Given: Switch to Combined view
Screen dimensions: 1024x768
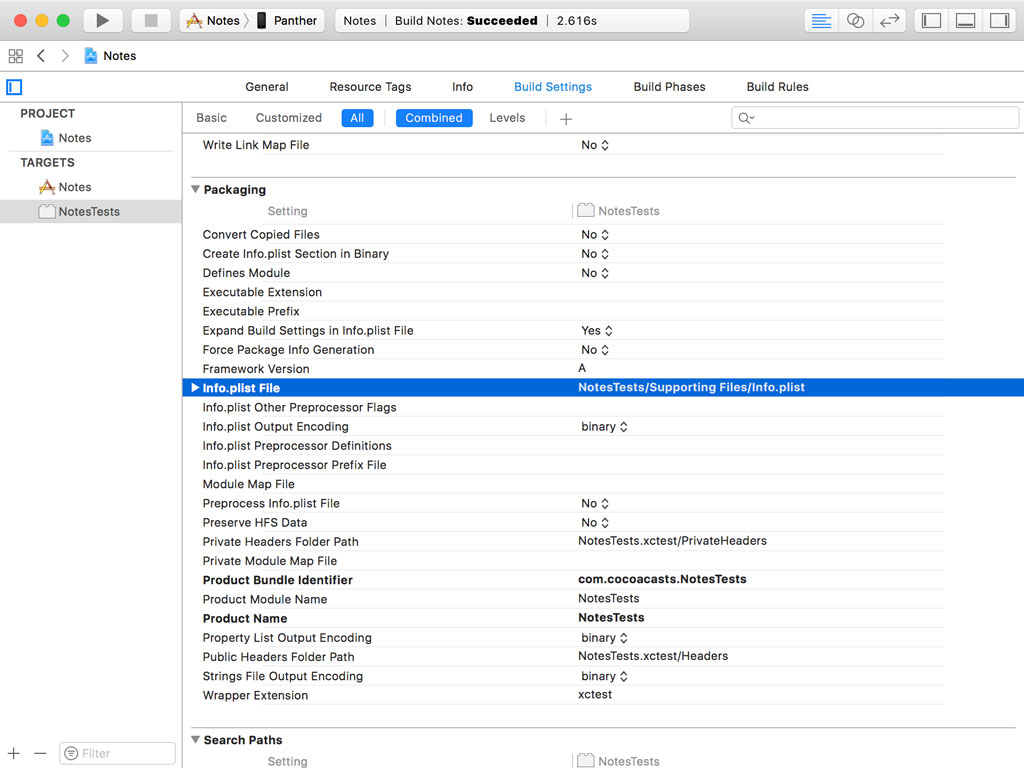Looking at the screenshot, I should (434, 118).
